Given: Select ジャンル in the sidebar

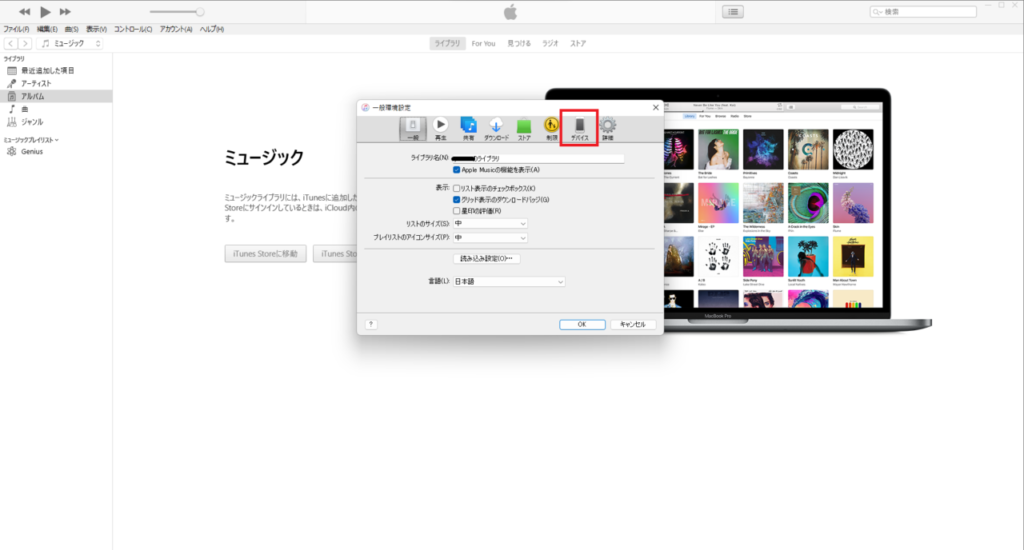Looking at the screenshot, I should [56, 122].
